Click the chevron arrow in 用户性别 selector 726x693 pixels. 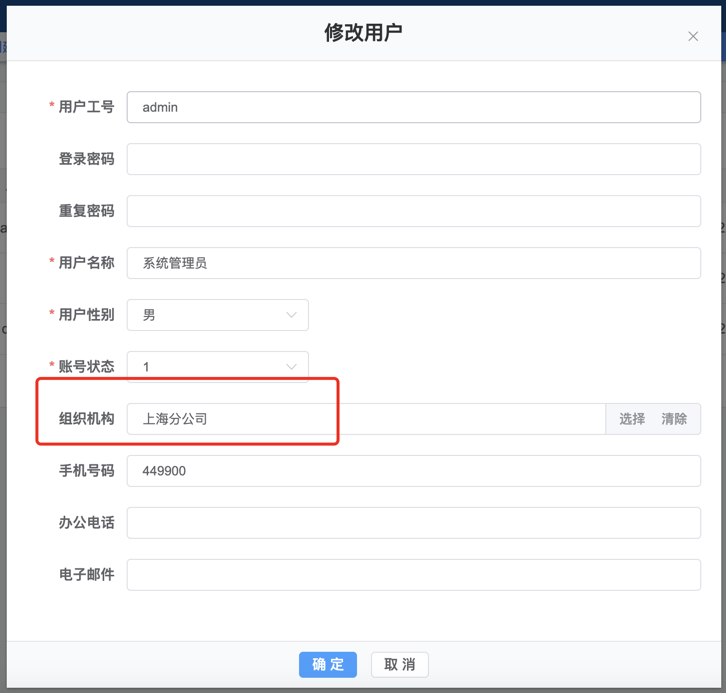coord(291,315)
